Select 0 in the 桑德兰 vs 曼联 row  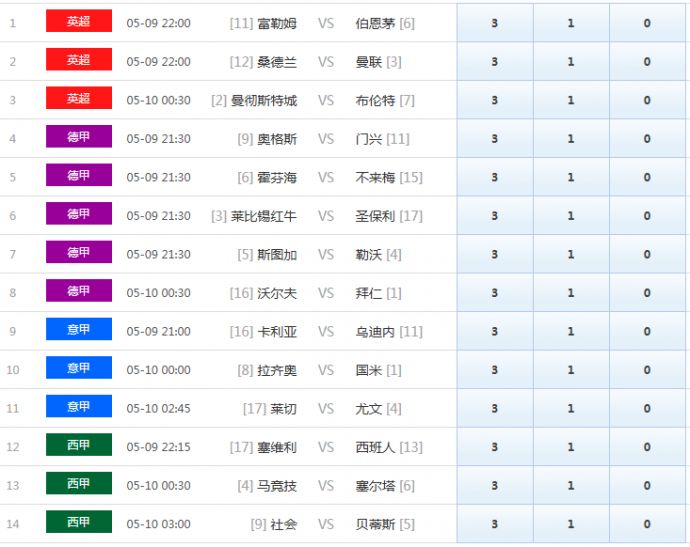647,62
